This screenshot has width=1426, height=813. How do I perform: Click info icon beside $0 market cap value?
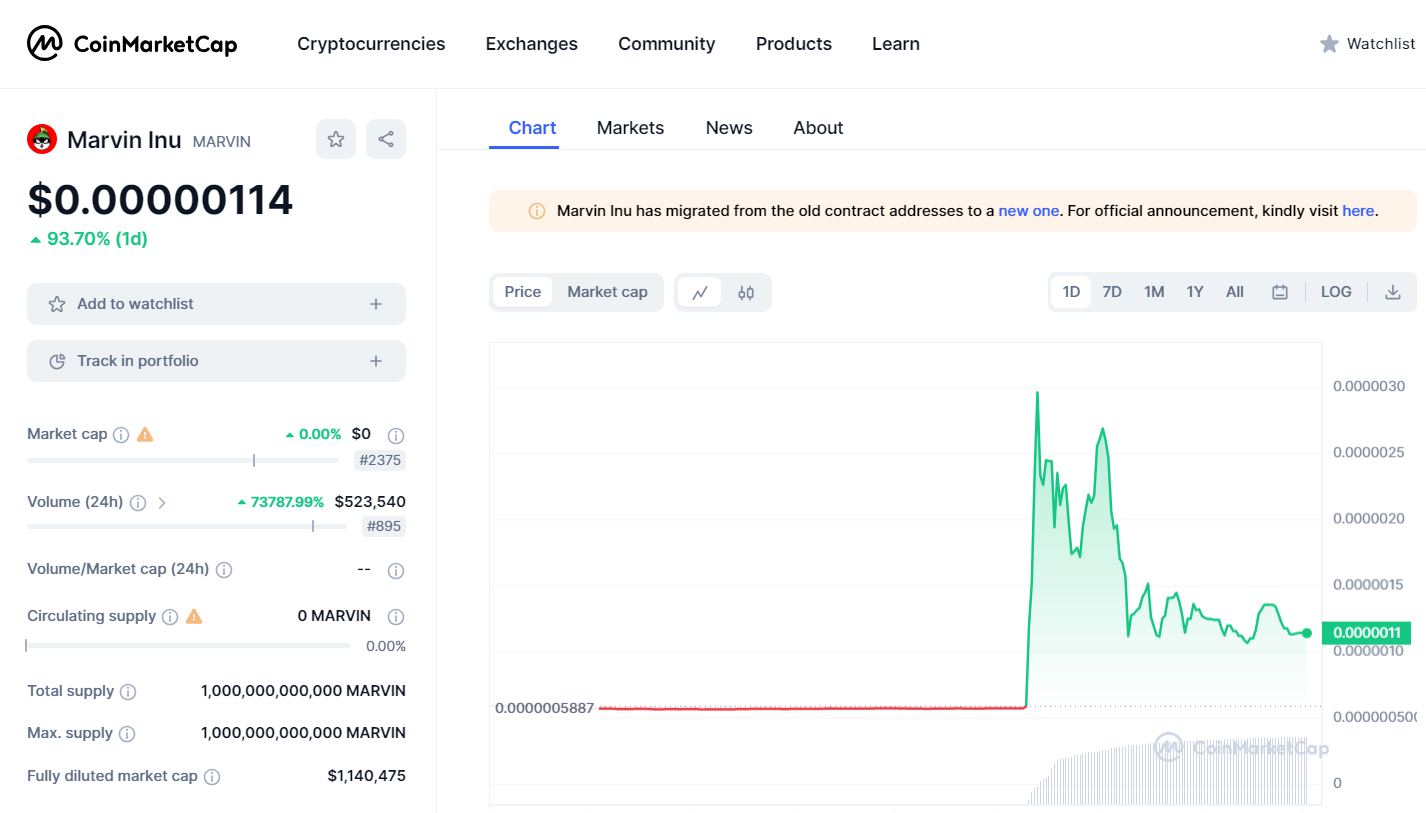click(396, 436)
